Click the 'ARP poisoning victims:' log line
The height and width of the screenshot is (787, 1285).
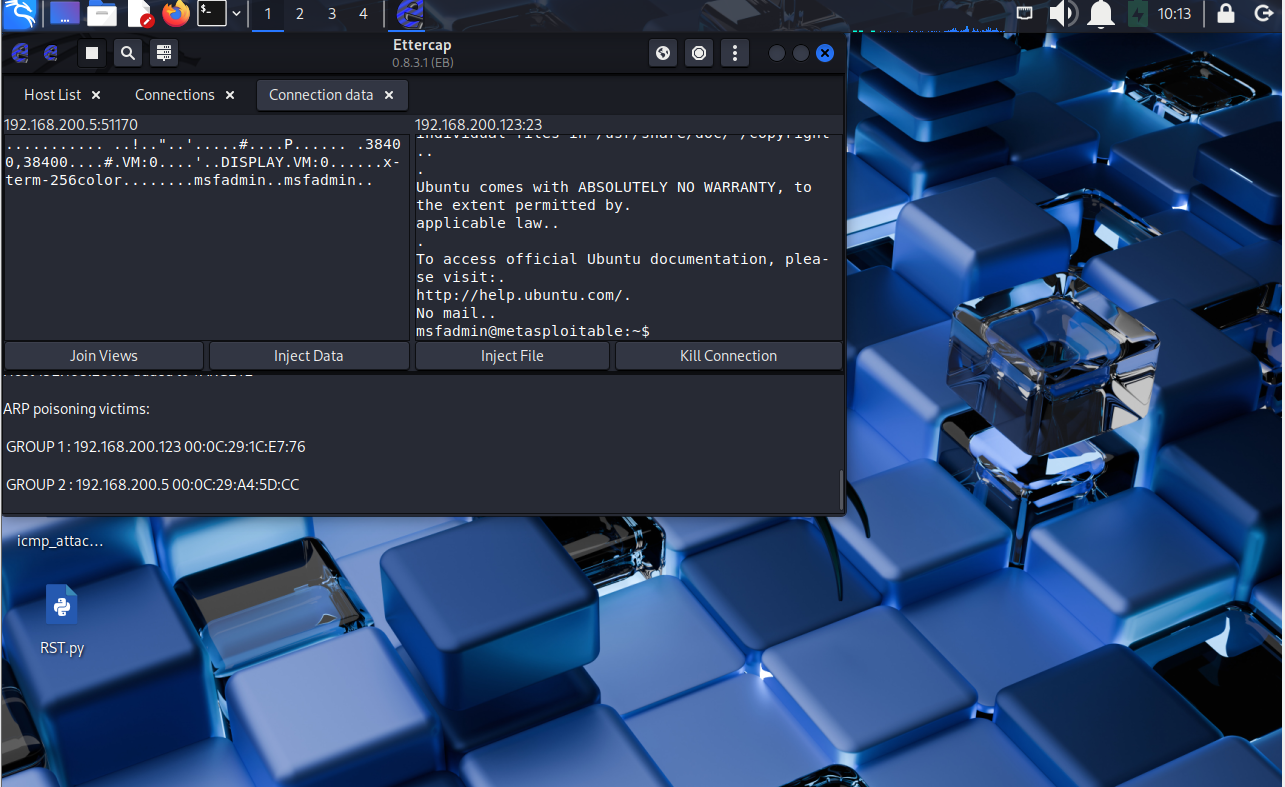(x=77, y=409)
